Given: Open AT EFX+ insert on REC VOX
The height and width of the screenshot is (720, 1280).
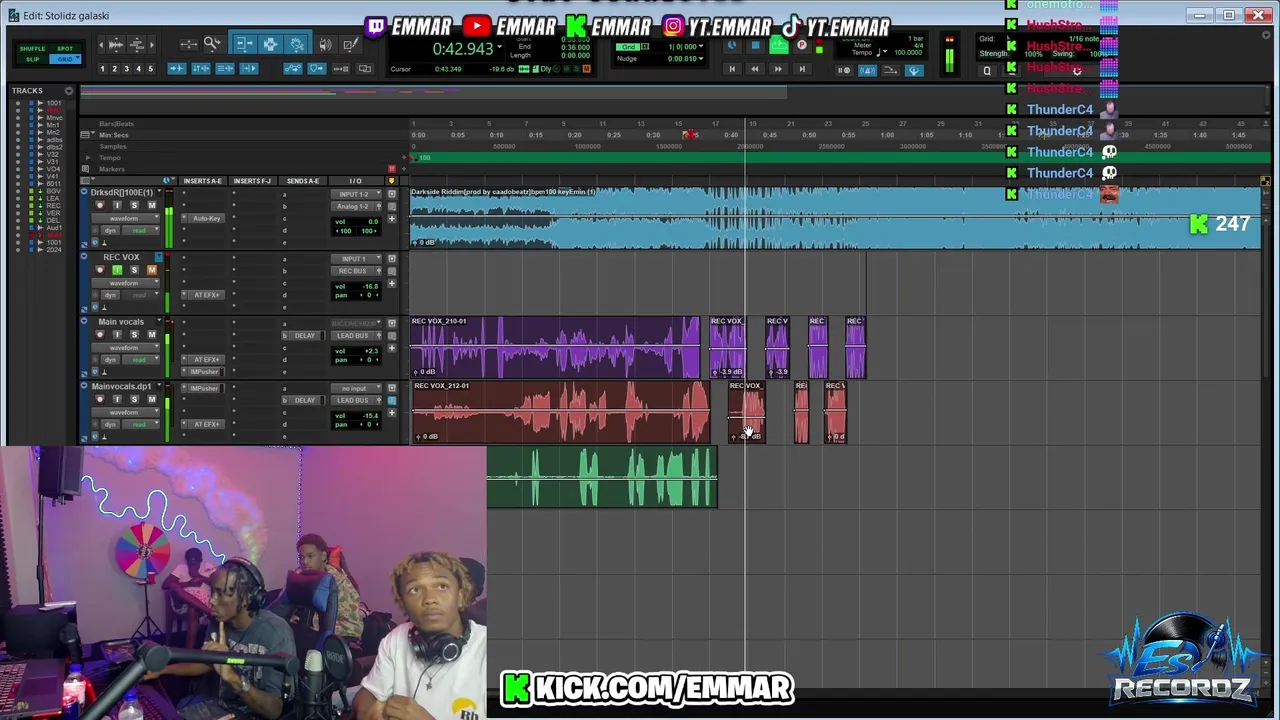Looking at the screenshot, I should coord(207,294).
